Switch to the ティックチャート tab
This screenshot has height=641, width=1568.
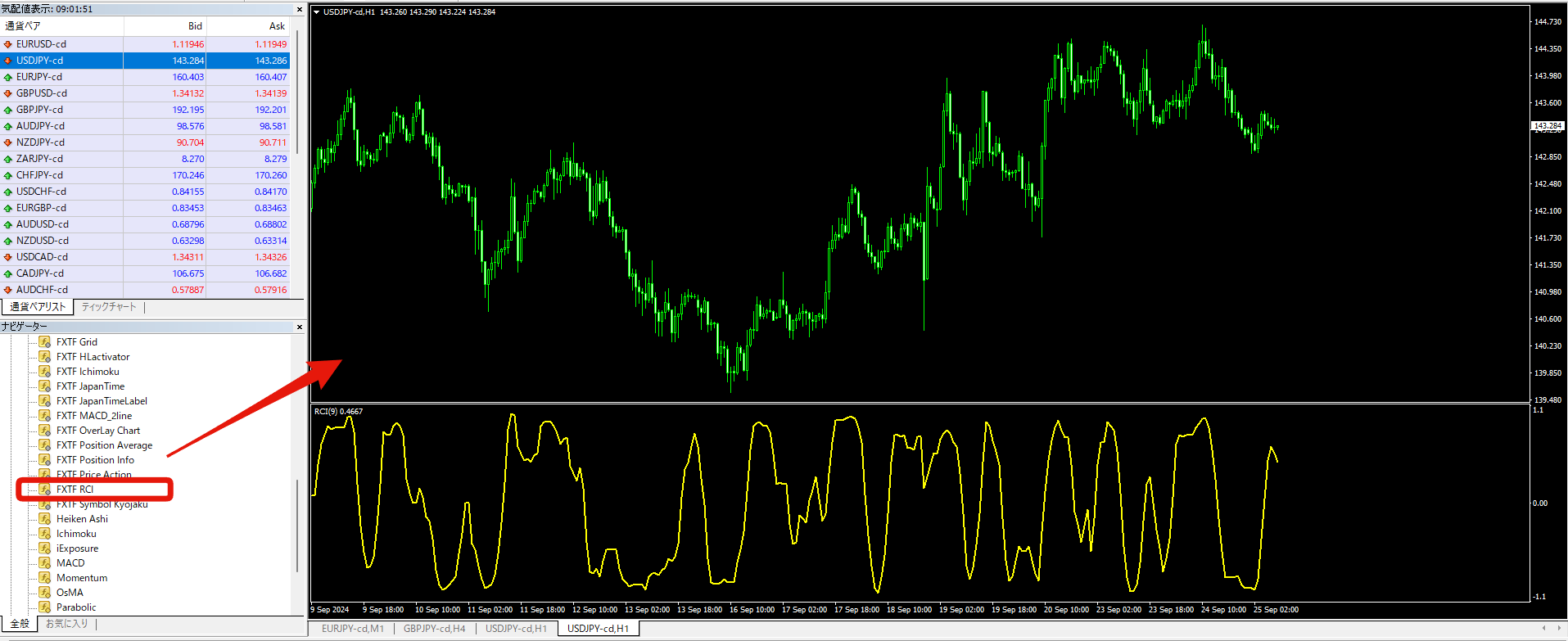click(108, 307)
